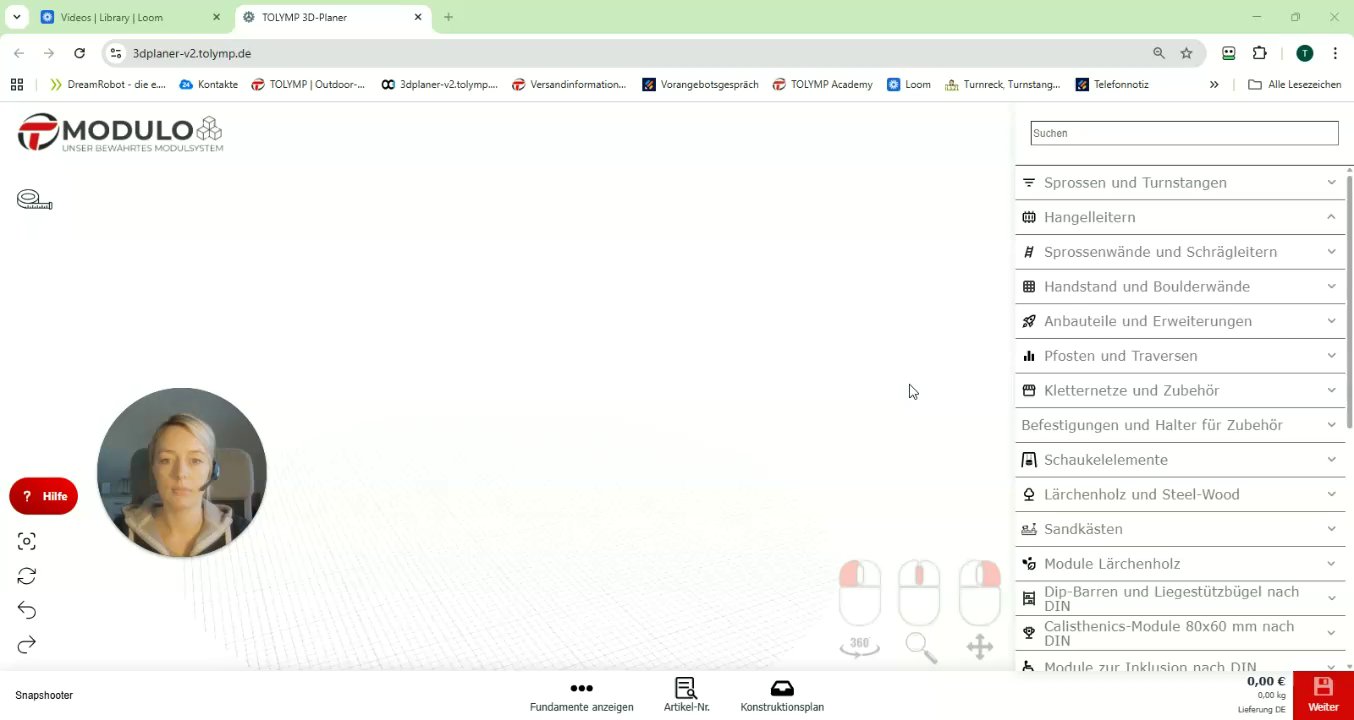Click the 360 rotate hint icon
Viewport: 1354px width, 720px height.
(859, 646)
